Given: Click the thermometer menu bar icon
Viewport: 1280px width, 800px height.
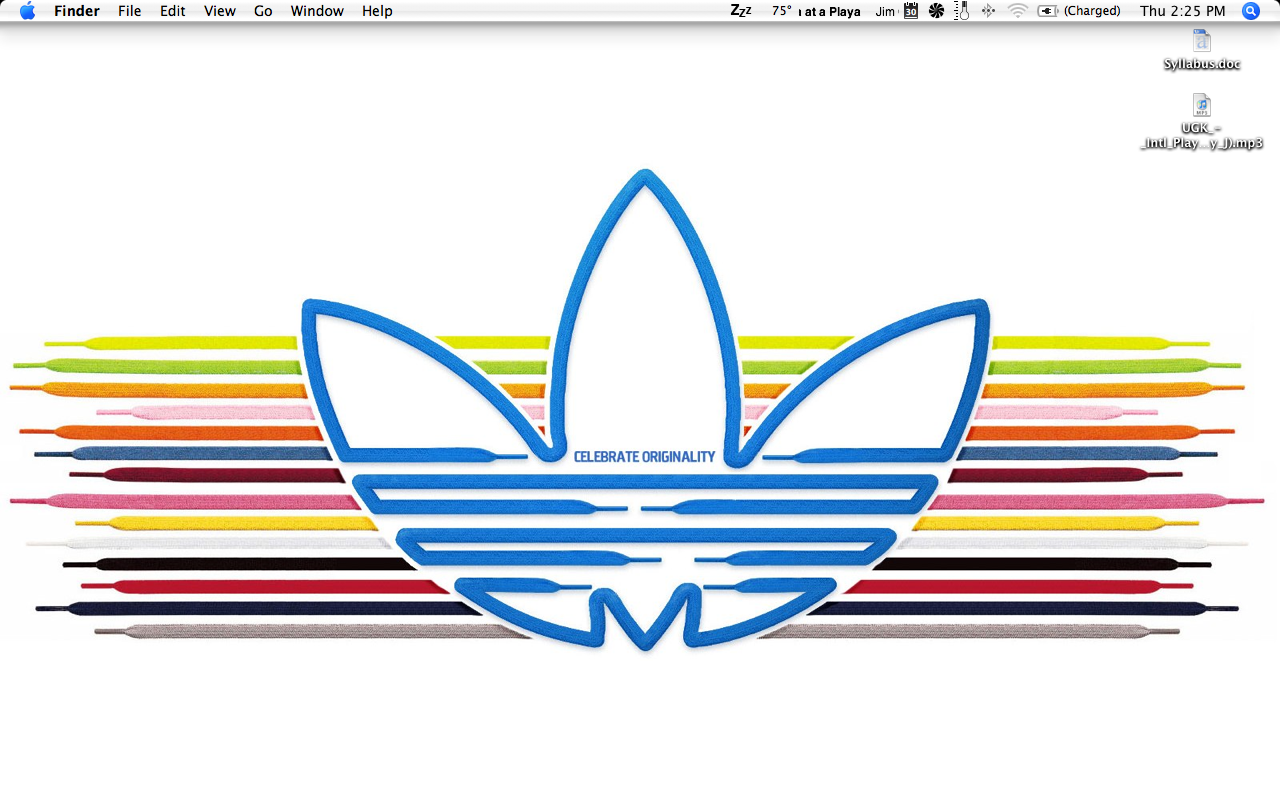Looking at the screenshot, I should [962, 11].
